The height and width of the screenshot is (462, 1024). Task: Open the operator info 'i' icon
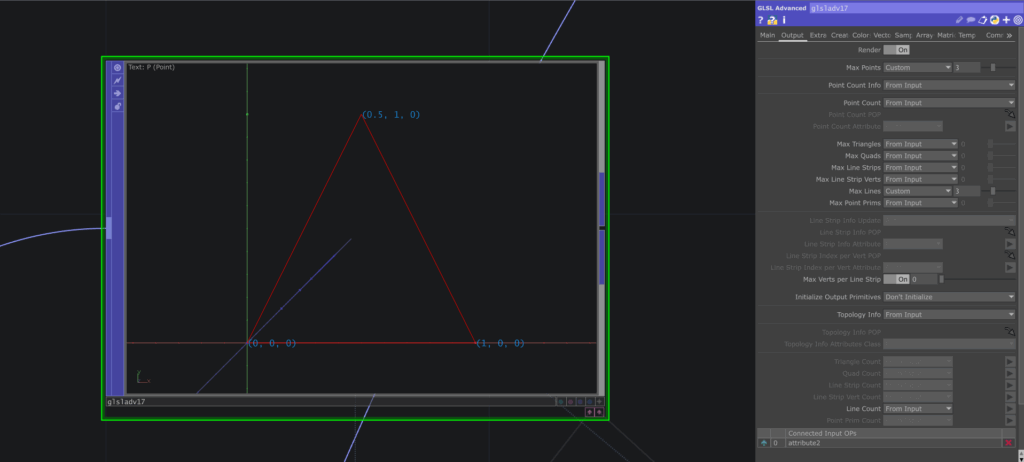click(x=784, y=20)
